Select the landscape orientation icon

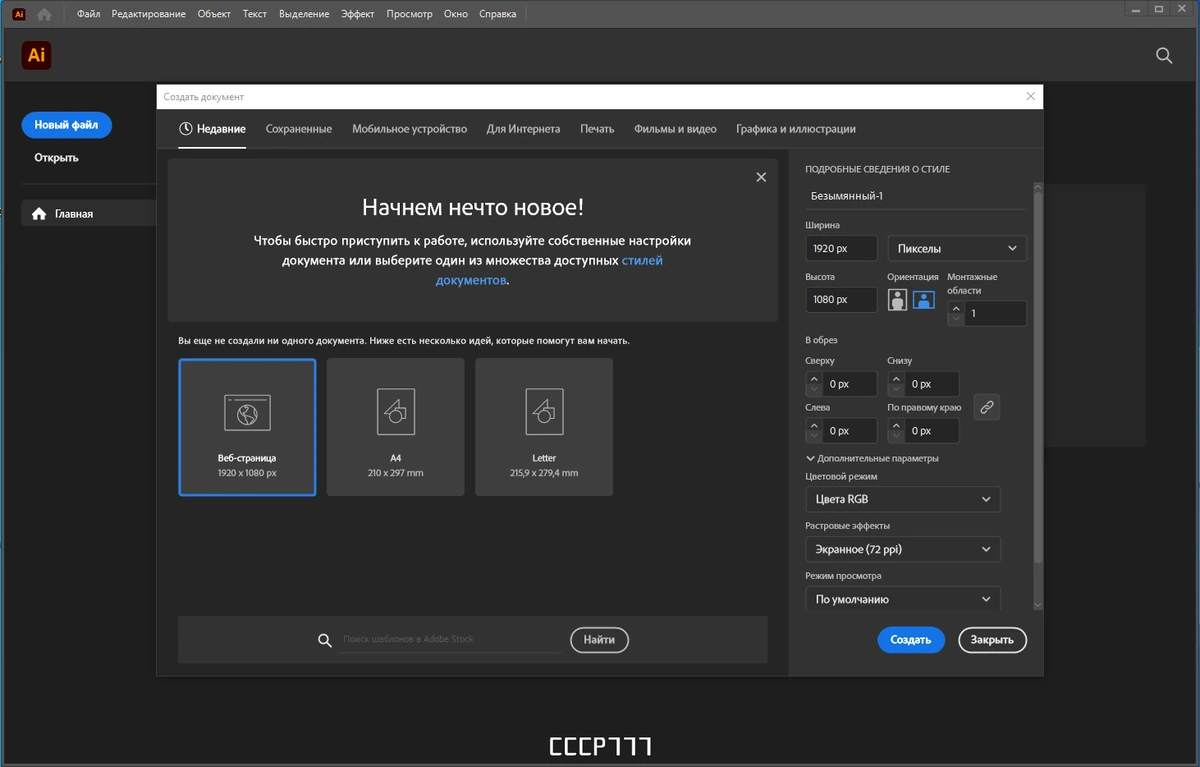pos(923,299)
